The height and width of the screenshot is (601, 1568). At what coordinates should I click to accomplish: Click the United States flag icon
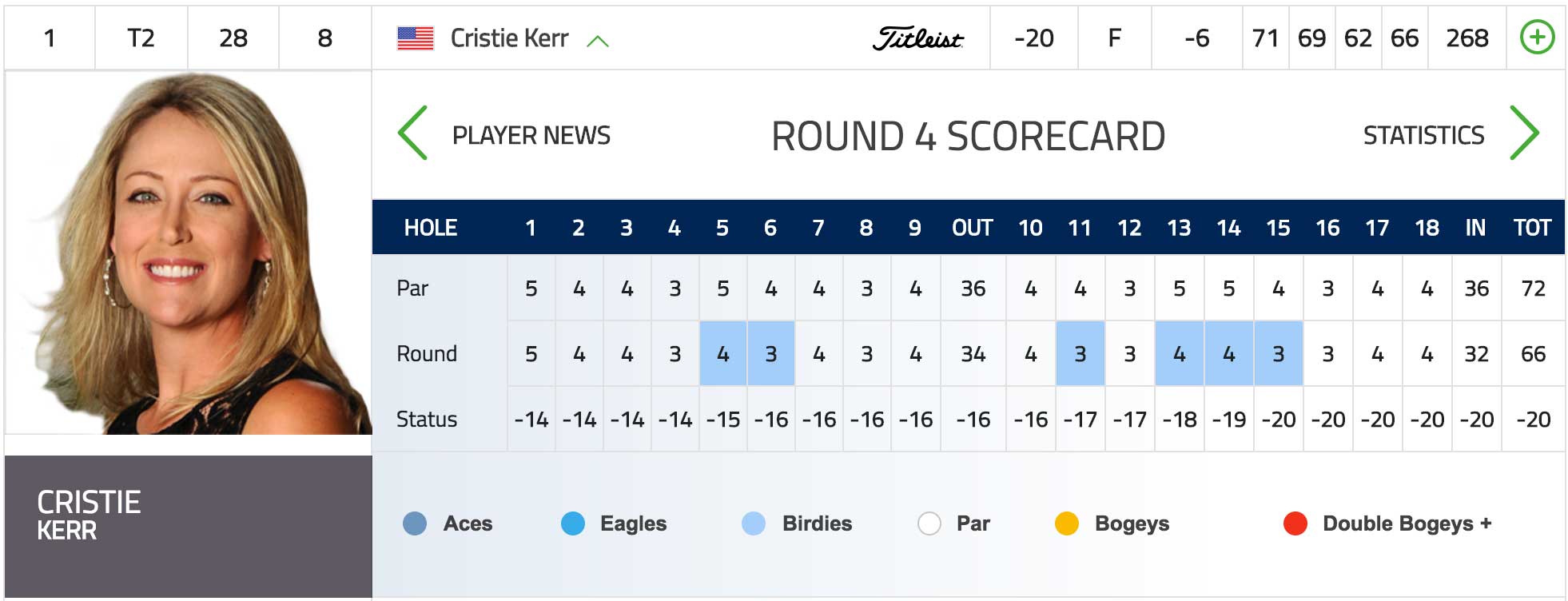(416, 38)
